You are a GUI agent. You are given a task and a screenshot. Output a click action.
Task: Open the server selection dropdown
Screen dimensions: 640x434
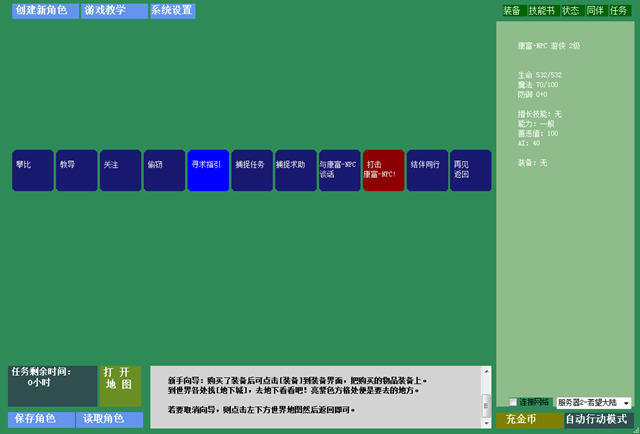click(625, 402)
